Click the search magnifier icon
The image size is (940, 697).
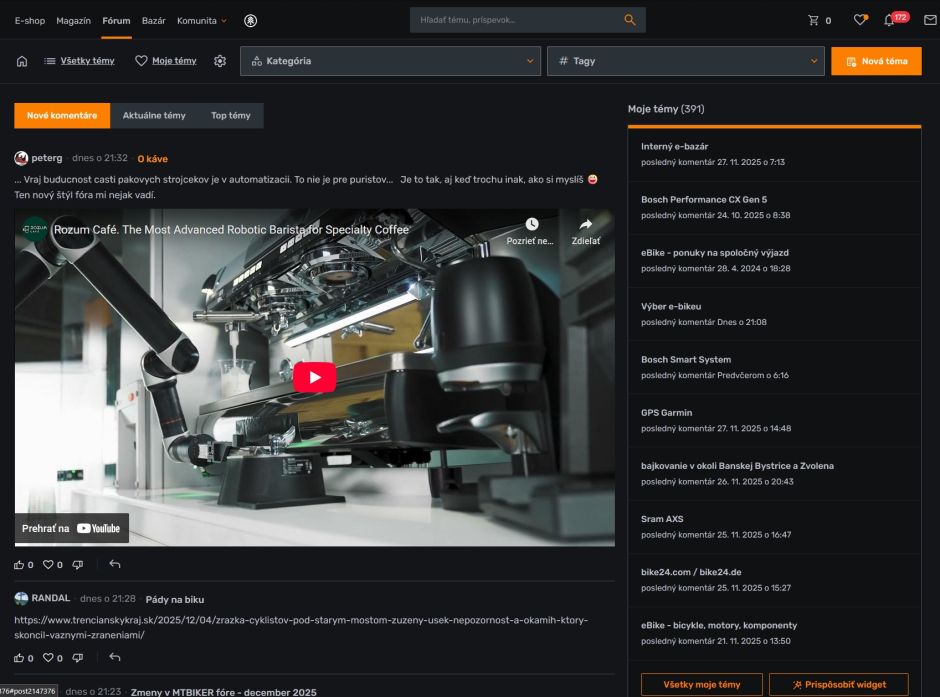pos(629,20)
